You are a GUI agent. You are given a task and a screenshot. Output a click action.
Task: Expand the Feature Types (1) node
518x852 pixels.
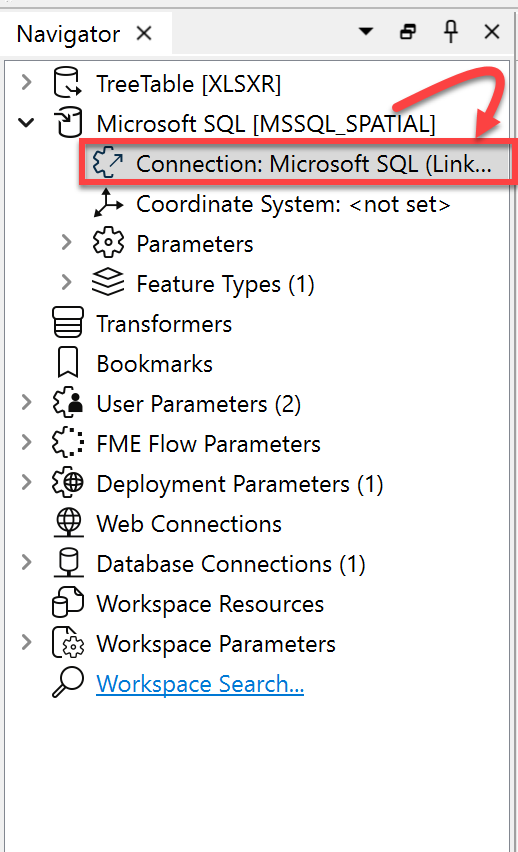point(66,283)
